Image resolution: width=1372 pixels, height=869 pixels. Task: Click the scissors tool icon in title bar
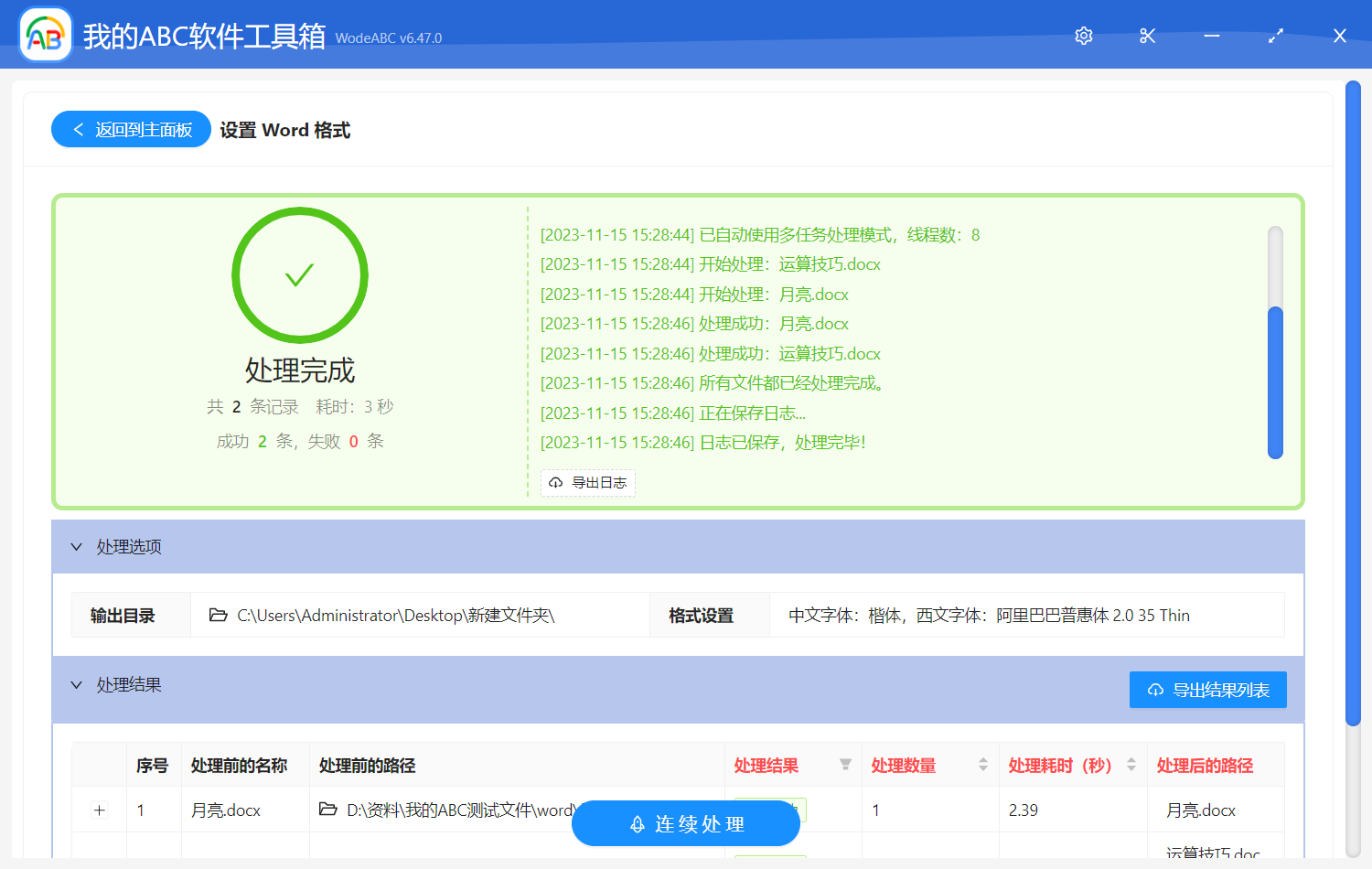pos(1147,36)
